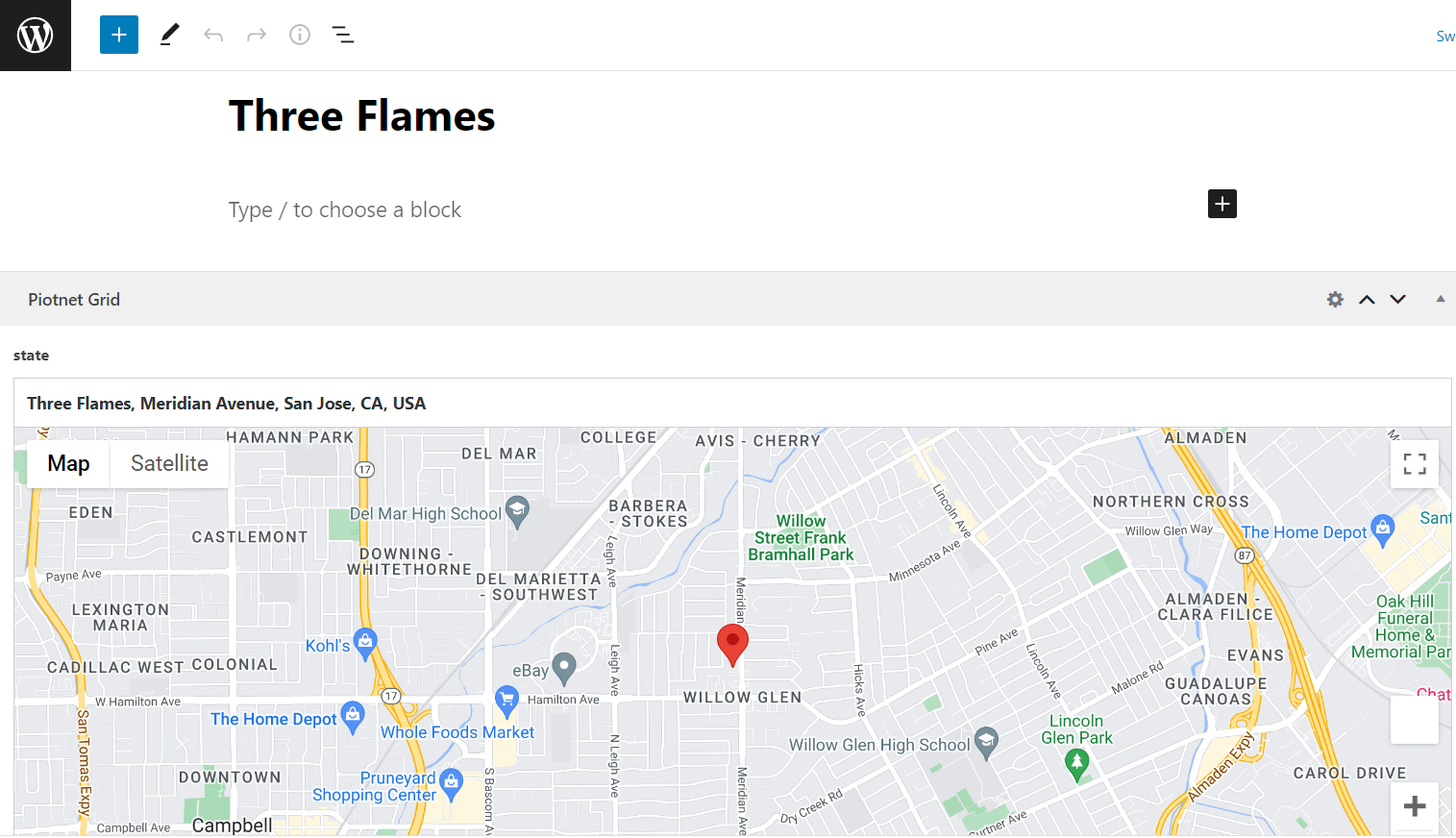This screenshot has height=838, width=1456.
Task: Select the Piotnet Grid block header
Action: pos(74,299)
